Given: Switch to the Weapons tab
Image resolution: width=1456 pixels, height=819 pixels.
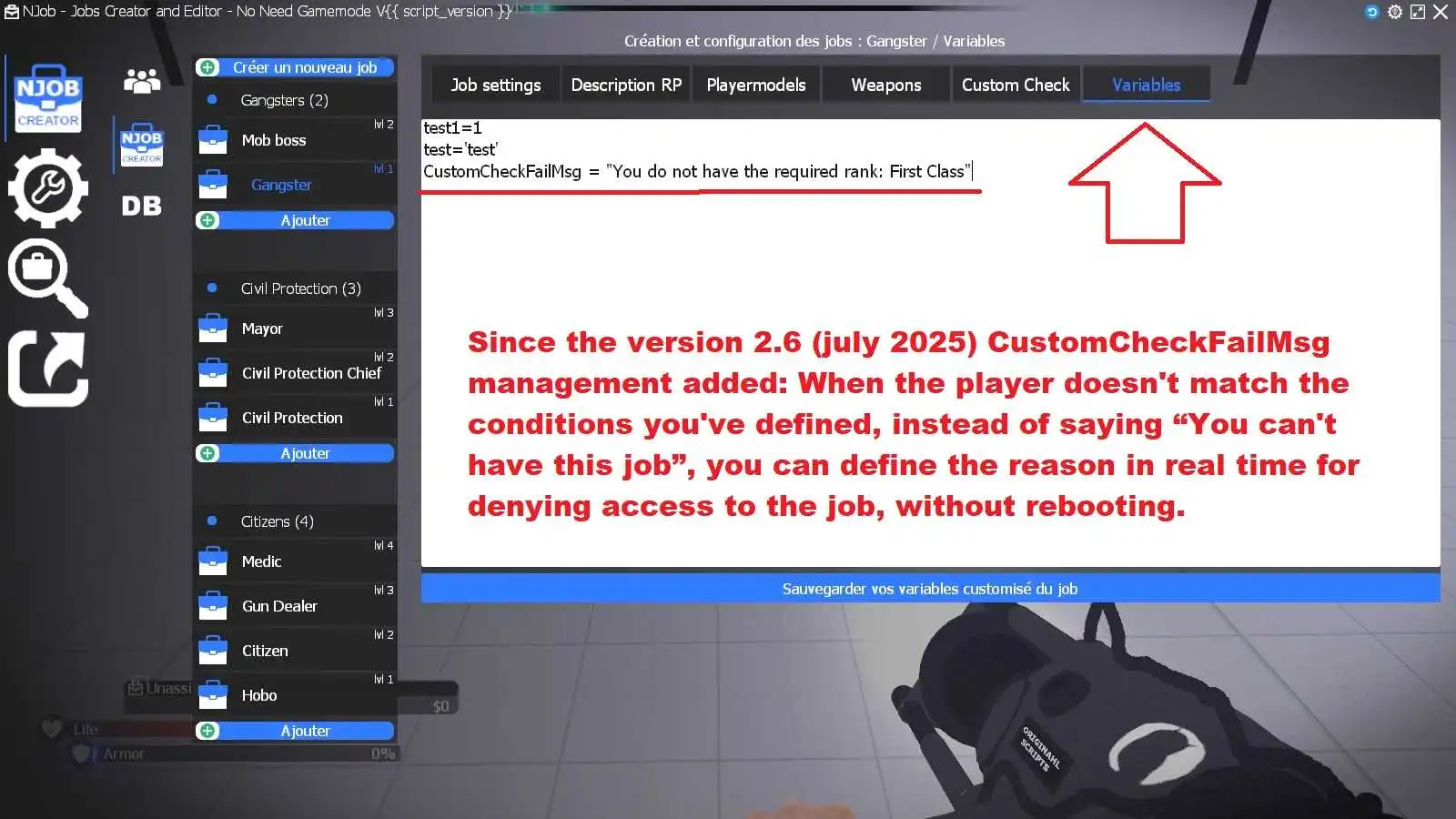Looking at the screenshot, I should point(885,84).
